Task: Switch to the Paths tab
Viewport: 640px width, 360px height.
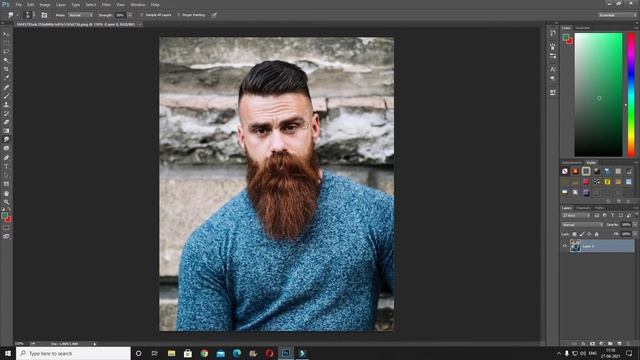Action: [600, 208]
